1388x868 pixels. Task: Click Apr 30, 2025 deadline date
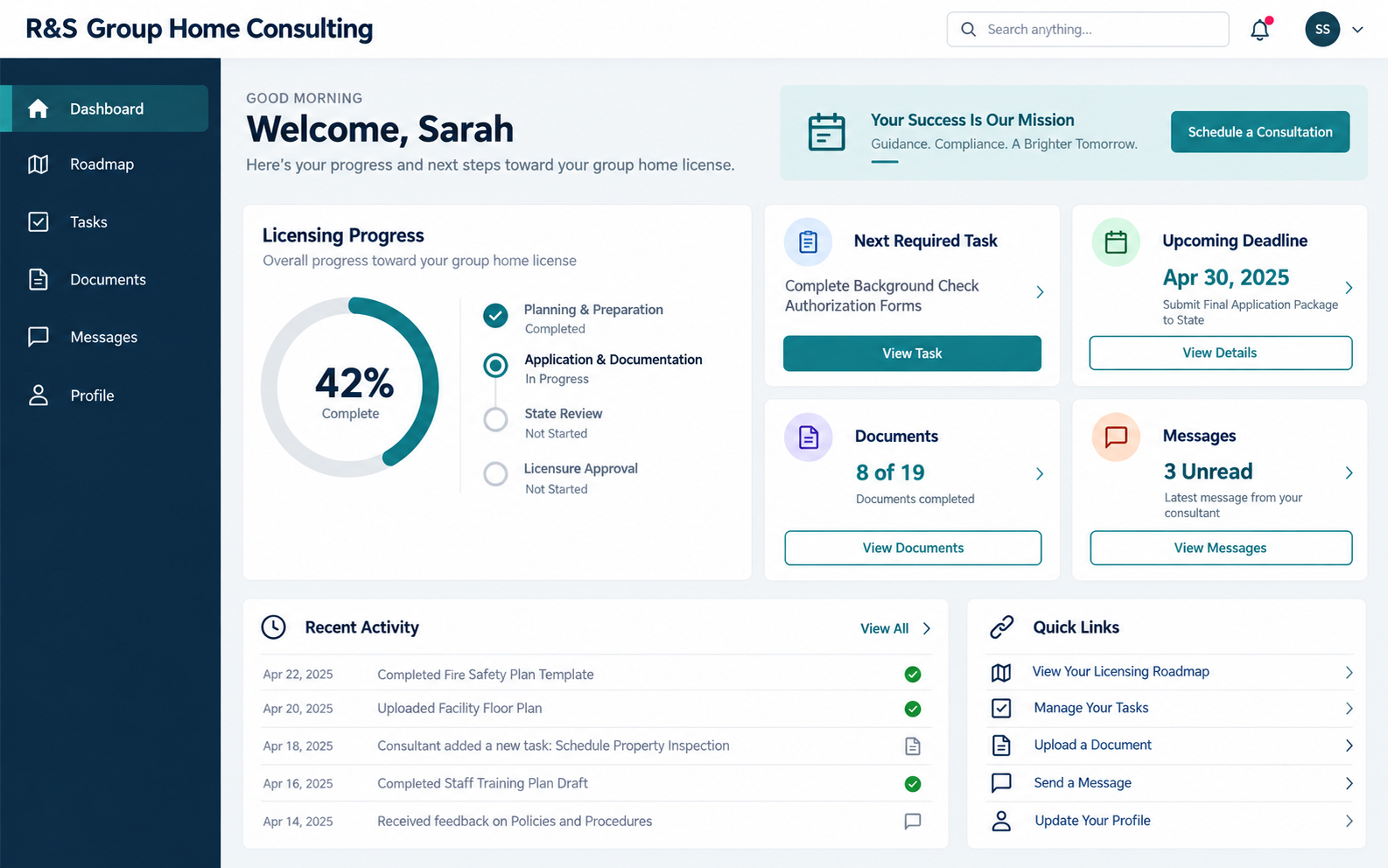[1225, 277]
